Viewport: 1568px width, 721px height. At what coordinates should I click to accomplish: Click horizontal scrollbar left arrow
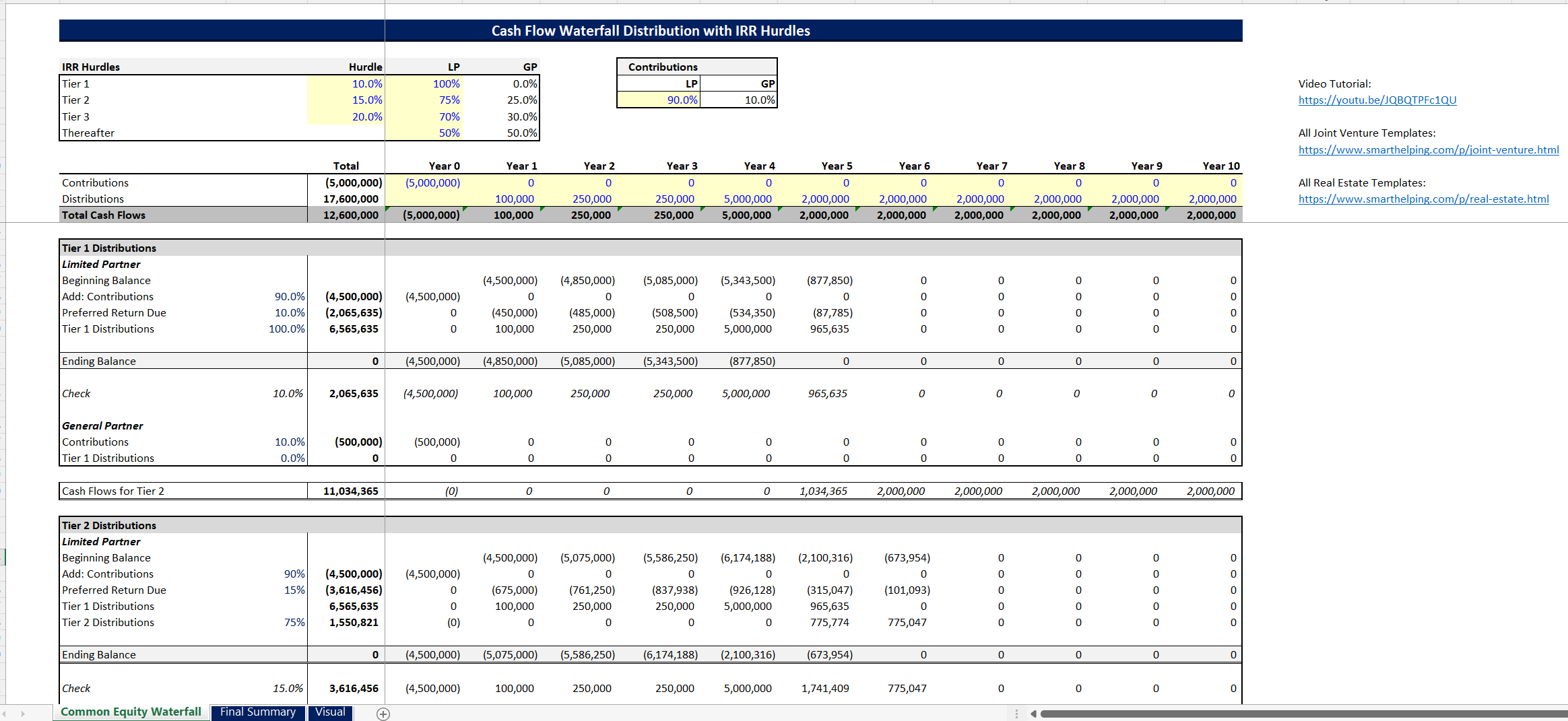coord(1033,714)
